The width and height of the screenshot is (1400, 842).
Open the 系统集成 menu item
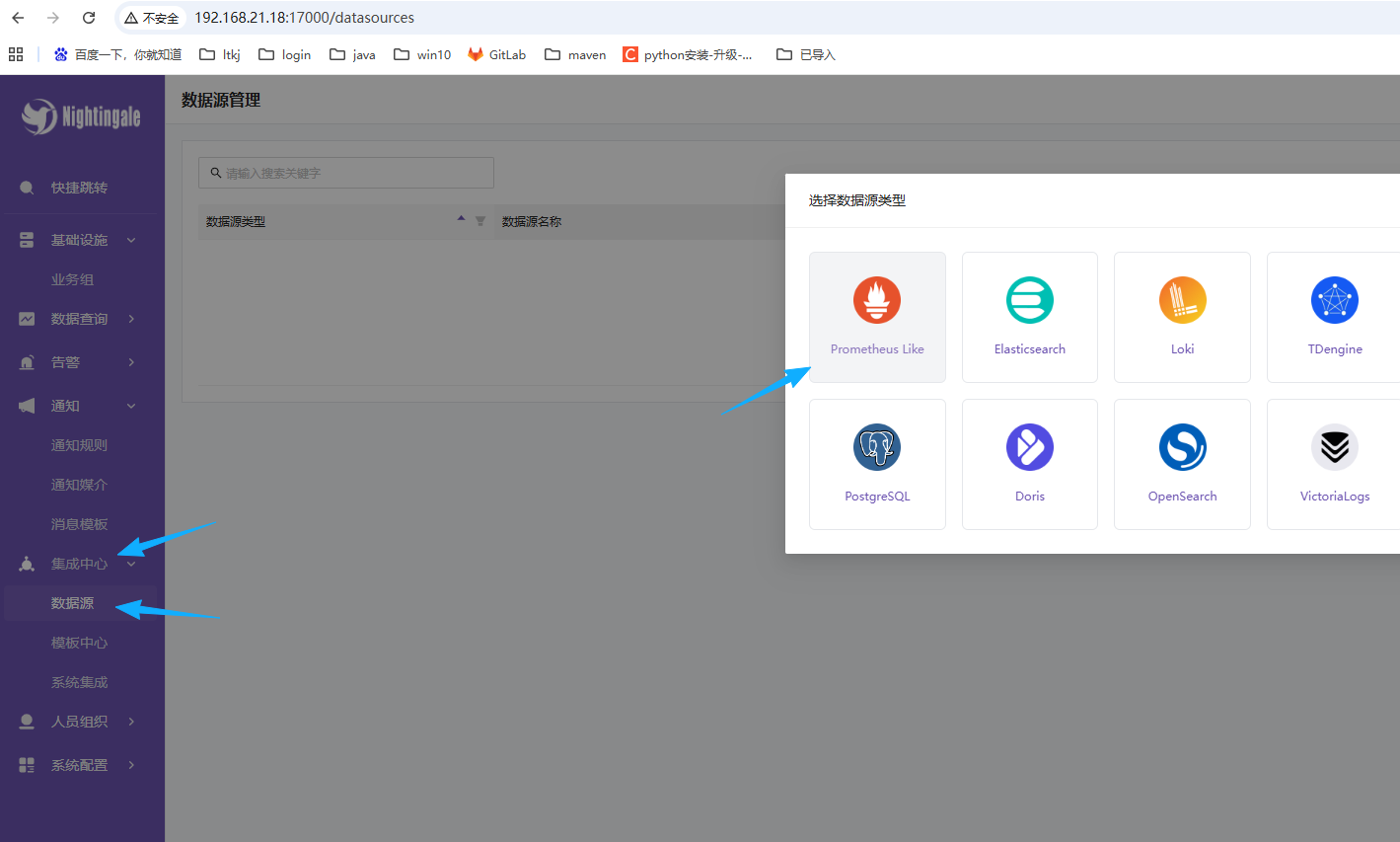pyautogui.click(x=79, y=682)
